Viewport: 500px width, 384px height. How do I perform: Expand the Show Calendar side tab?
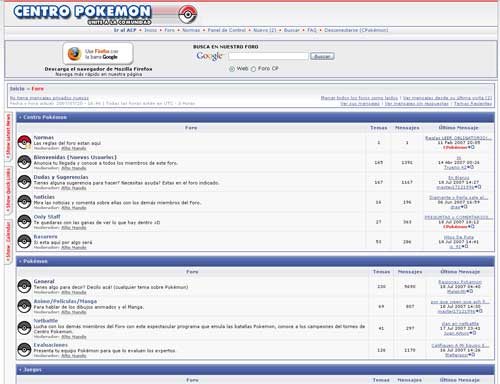8,241
